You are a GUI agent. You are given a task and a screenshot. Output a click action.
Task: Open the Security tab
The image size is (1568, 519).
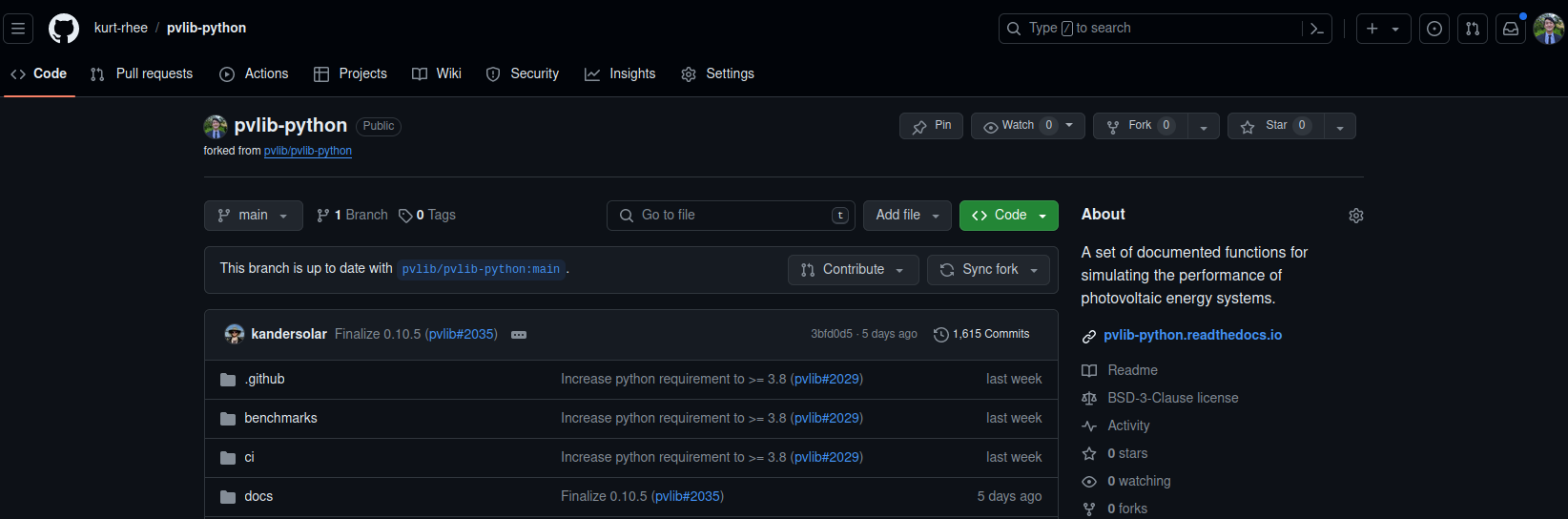(x=523, y=73)
